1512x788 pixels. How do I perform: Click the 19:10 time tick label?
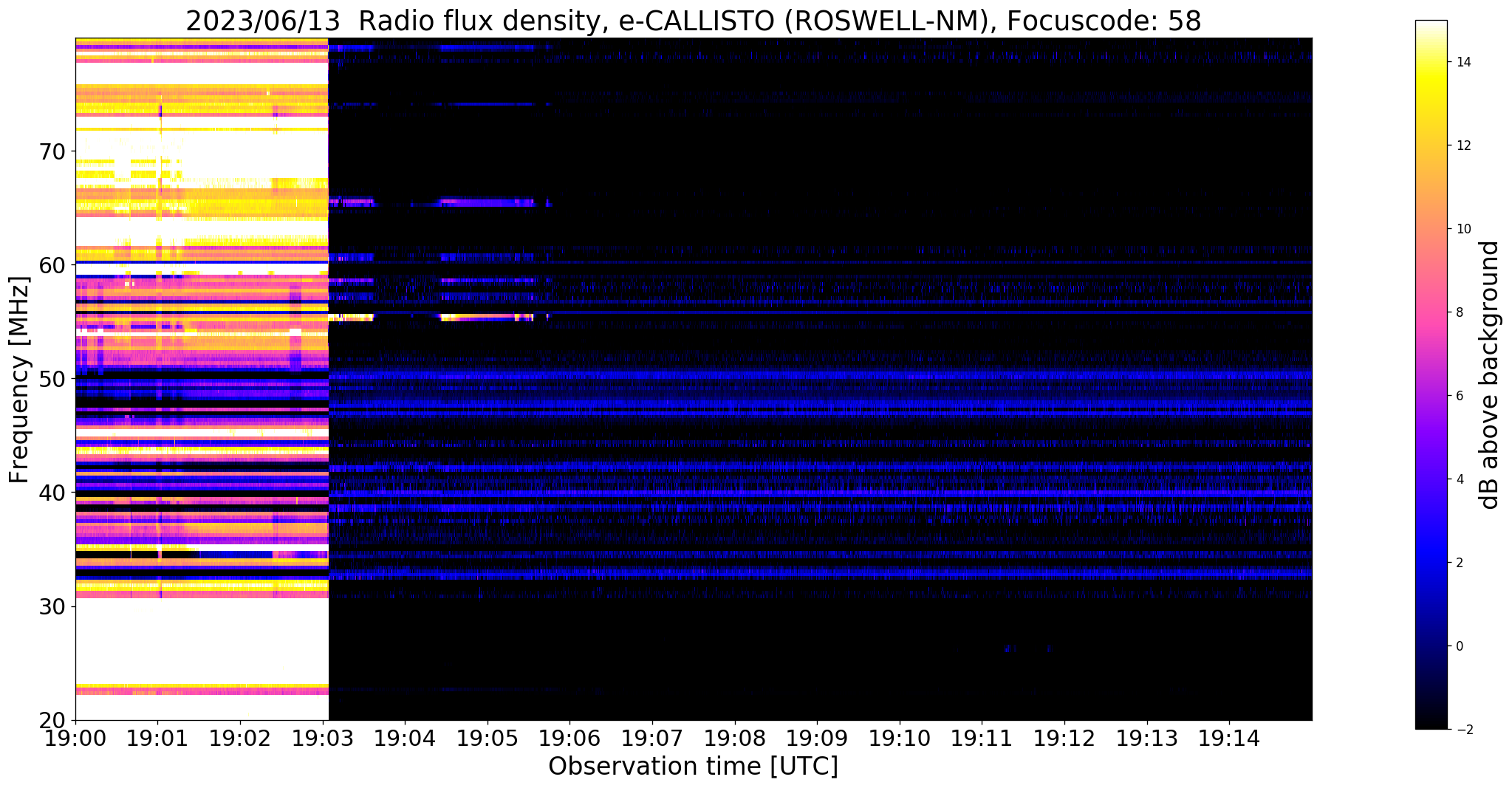(x=900, y=738)
